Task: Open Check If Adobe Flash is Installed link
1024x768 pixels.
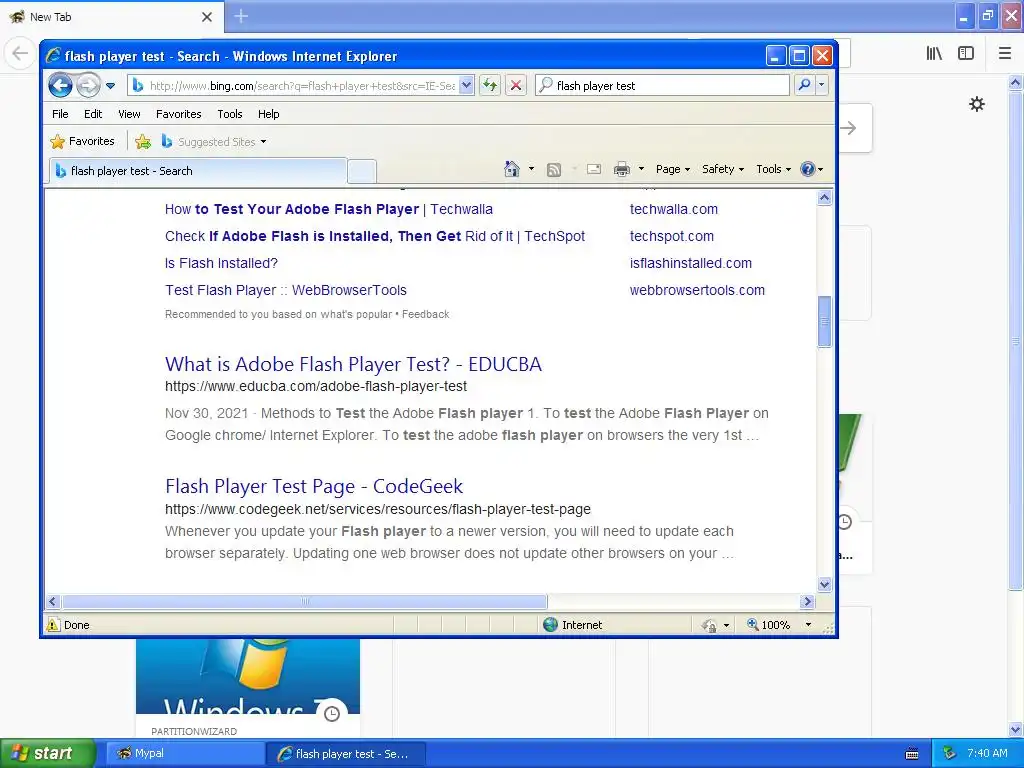Action: point(375,236)
